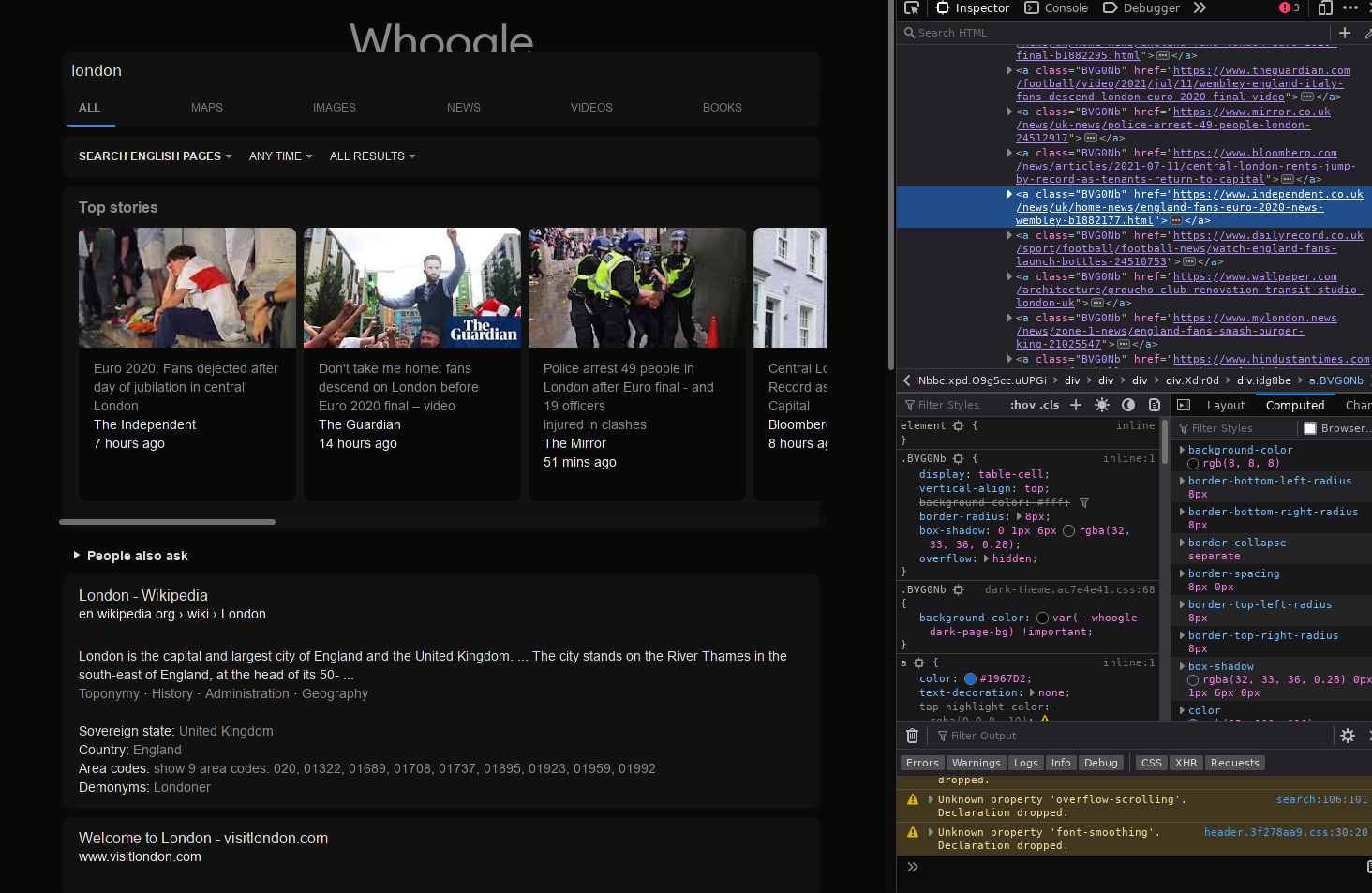Open the 'Welcome to London - visitlondon.com' result
The image size is (1372, 893).
click(203, 839)
